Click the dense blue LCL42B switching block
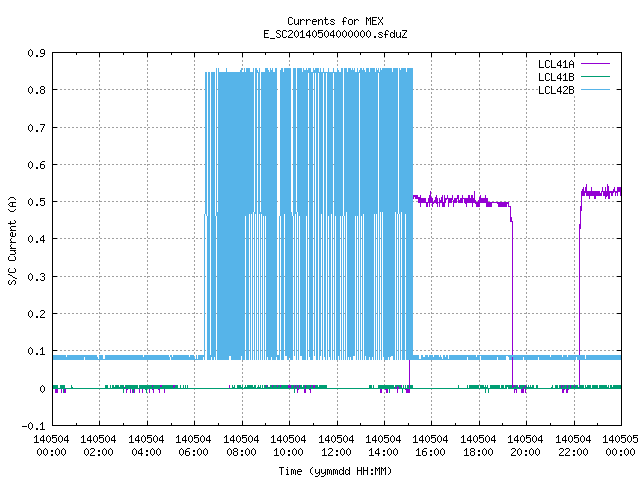Image resolution: width=640 pixels, height=480 pixels. 309,214
